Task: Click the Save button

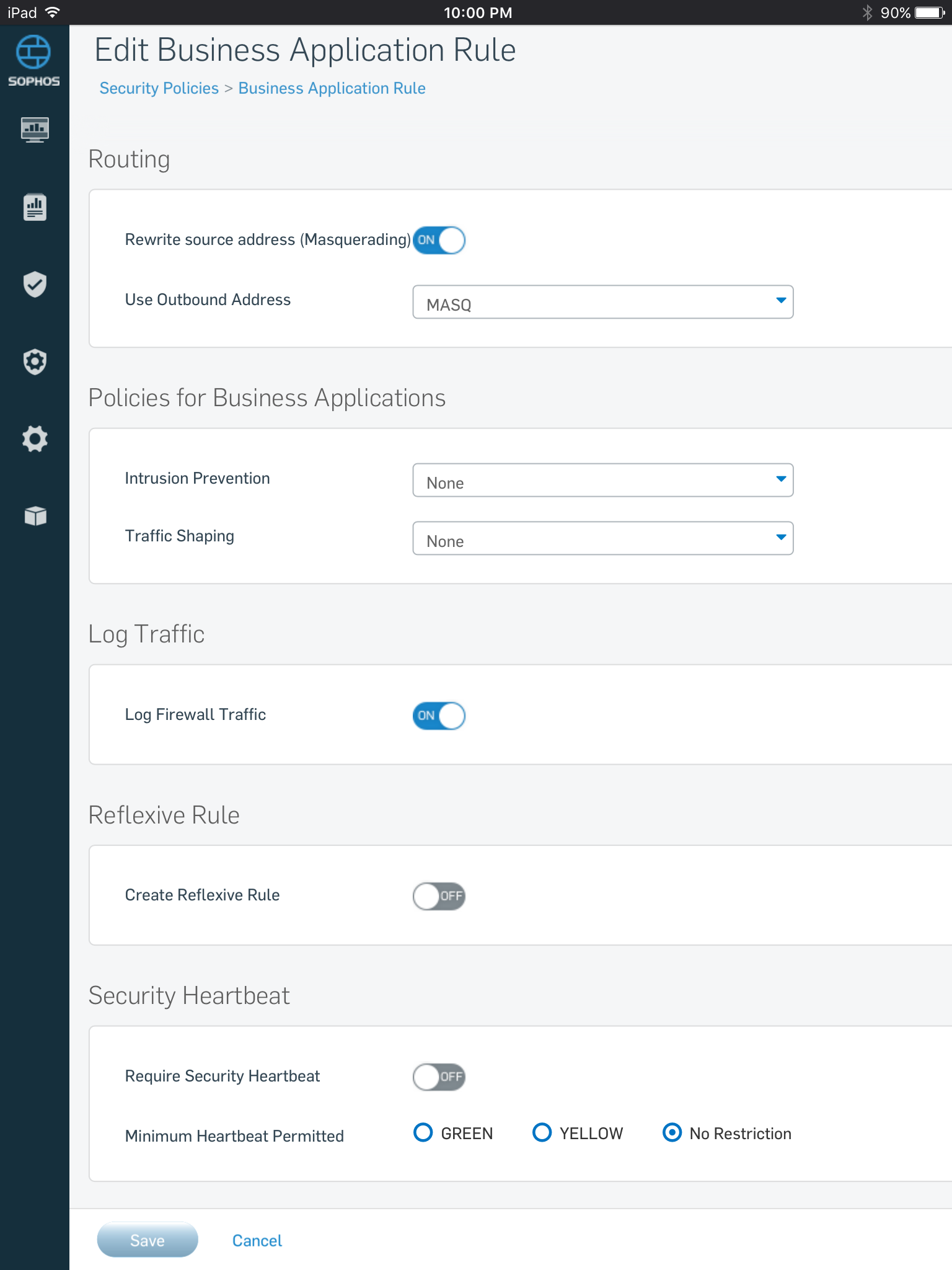Action: (148, 1240)
